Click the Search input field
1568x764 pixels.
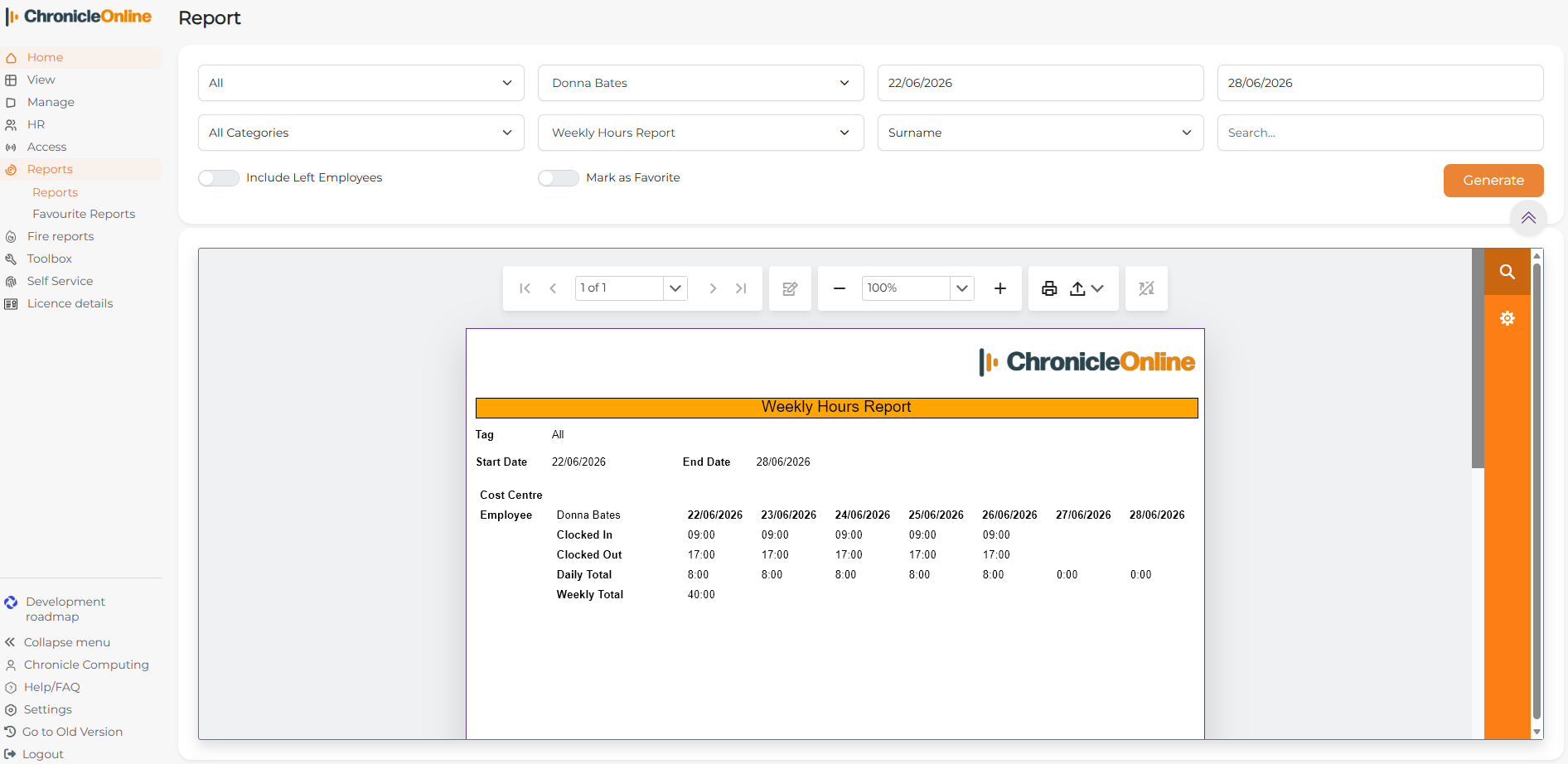coord(1381,133)
